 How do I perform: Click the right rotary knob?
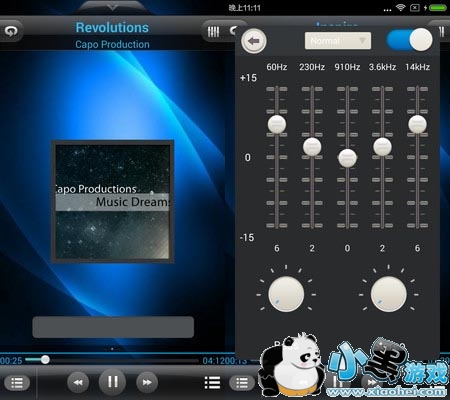tap(388, 294)
